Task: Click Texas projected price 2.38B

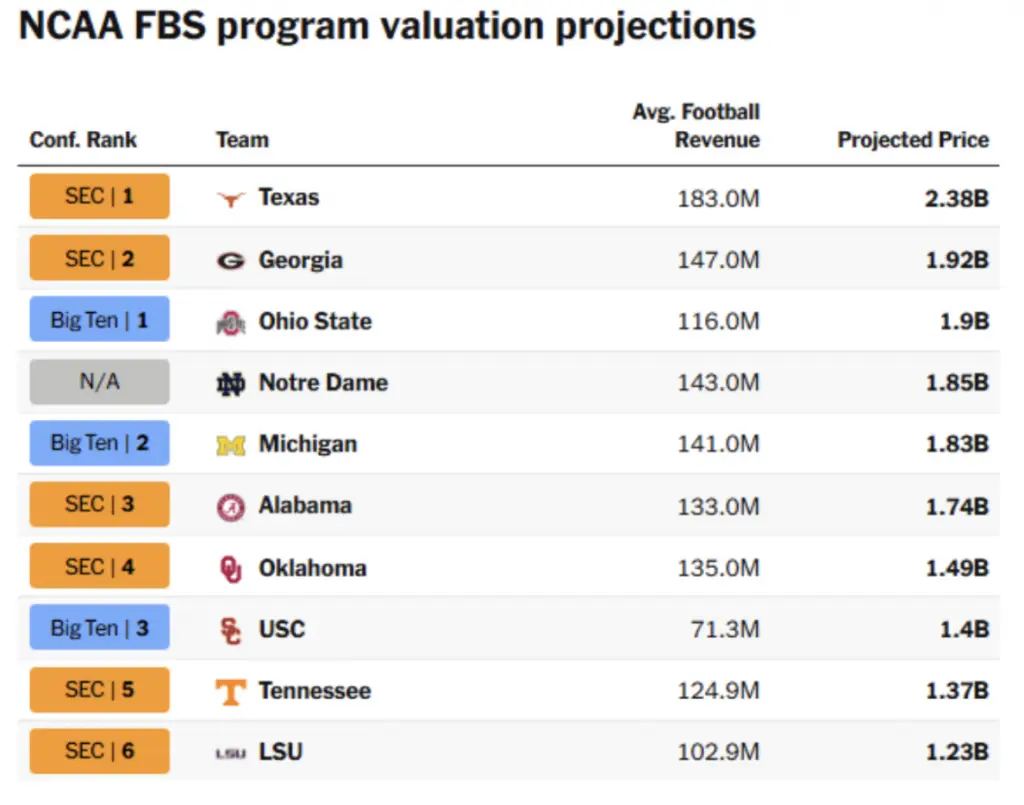Action: click(956, 198)
